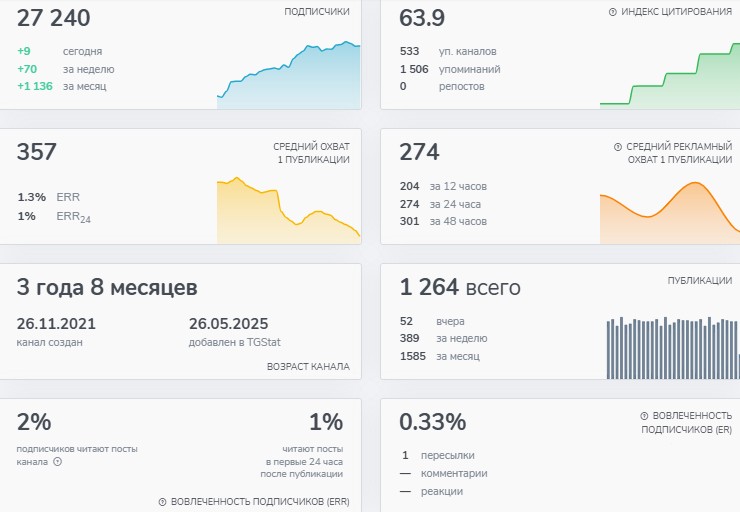The height and width of the screenshot is (512, 740).
Task: Click СРЕДНИЙ ОХВАТ 1 ПУБЛИКАЦИИ label
Action: pos(311,153)
